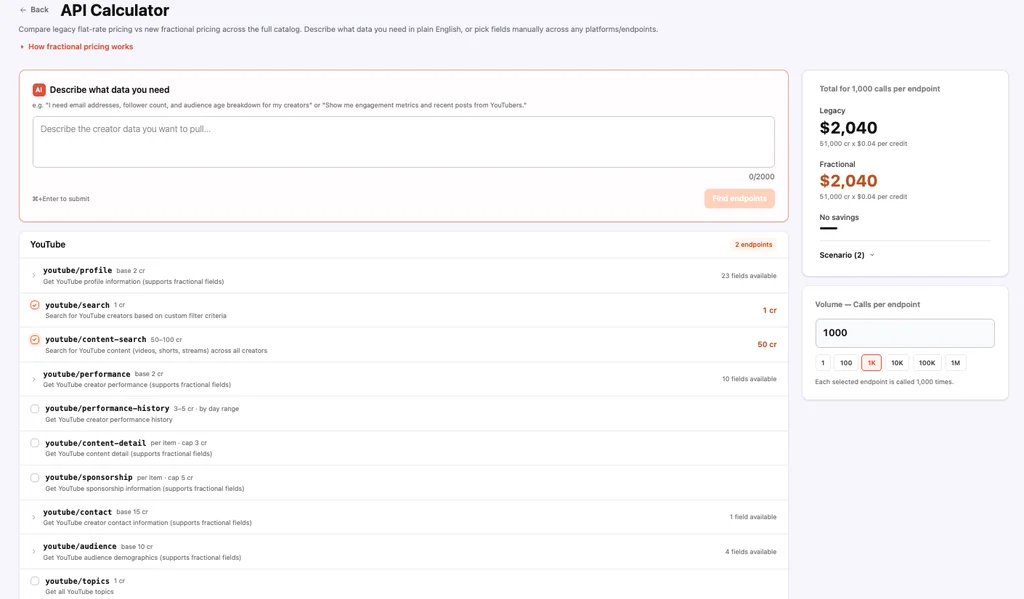Expand youtube/audience endpoint fields
The width and height of the screenshot is (1024, 599).
[34, 552]
